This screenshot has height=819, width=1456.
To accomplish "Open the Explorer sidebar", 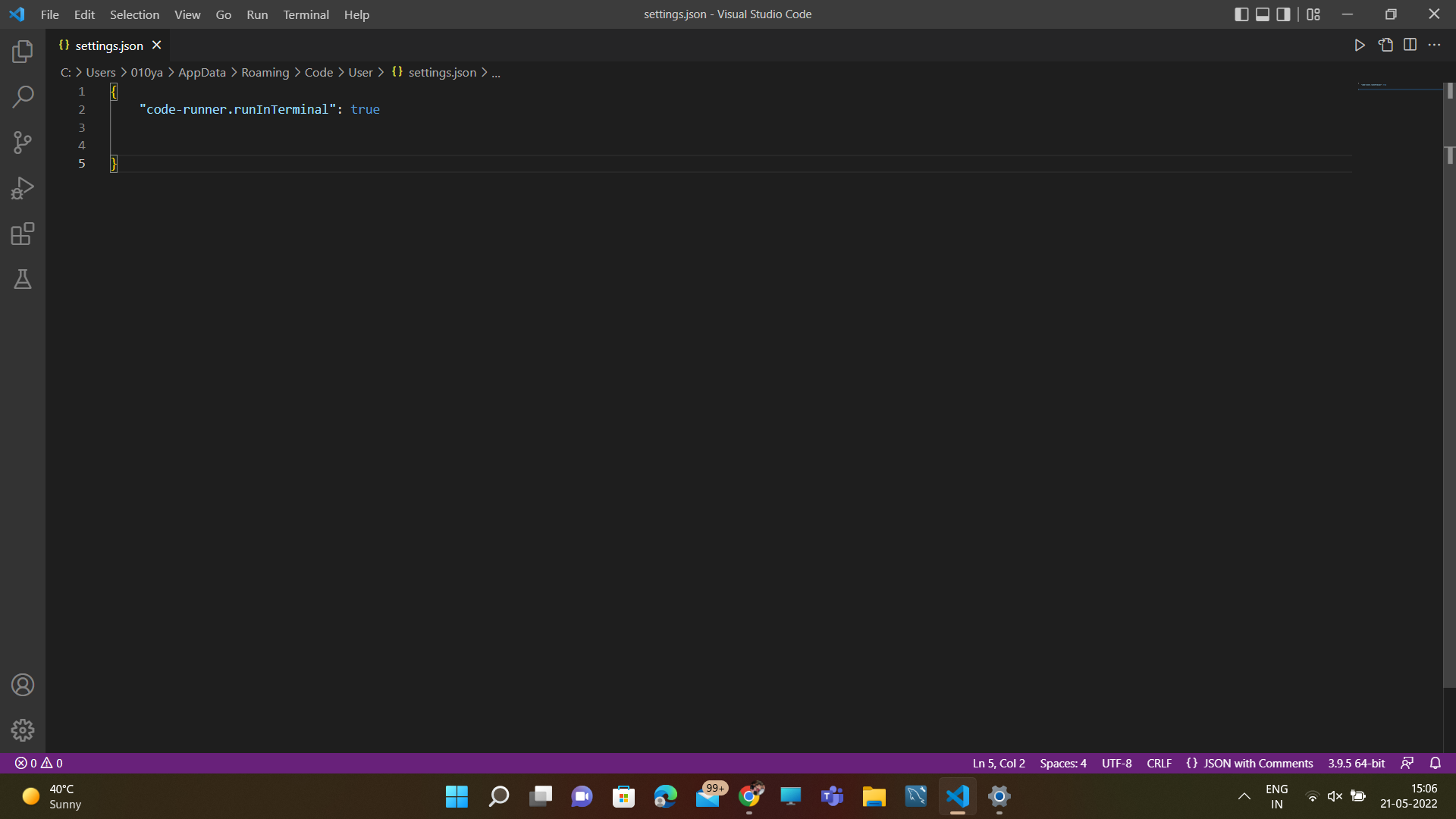I will click(x=22, y=51).
